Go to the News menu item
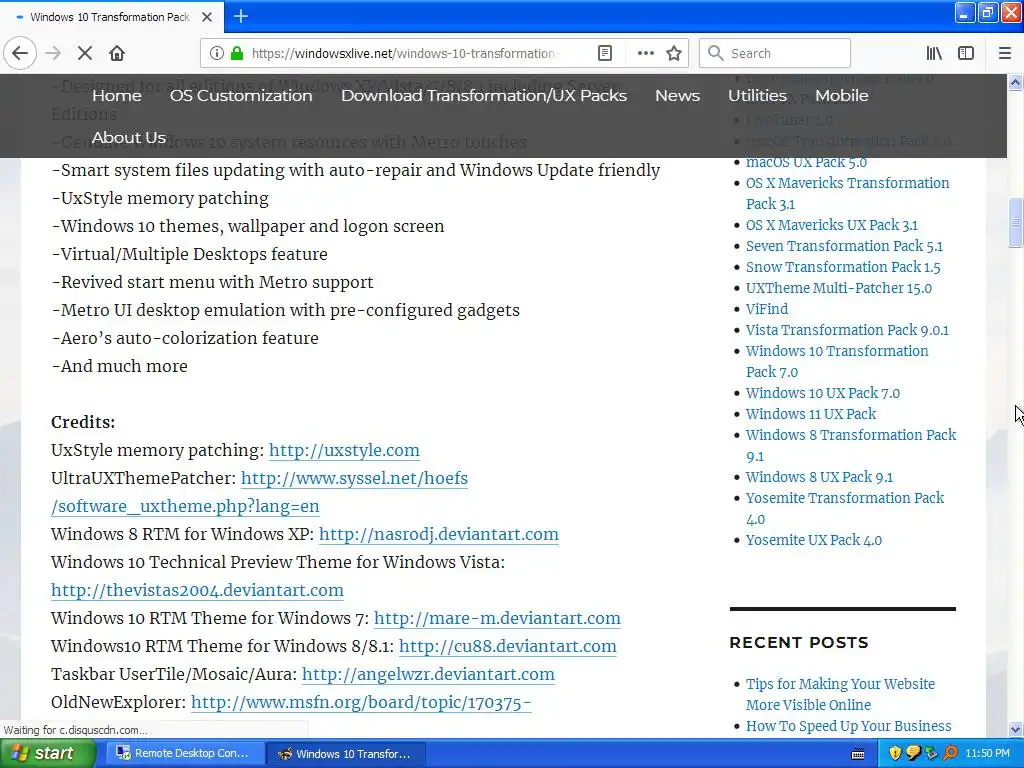Viewport: 1024px width, 768px height. (677, 95)
